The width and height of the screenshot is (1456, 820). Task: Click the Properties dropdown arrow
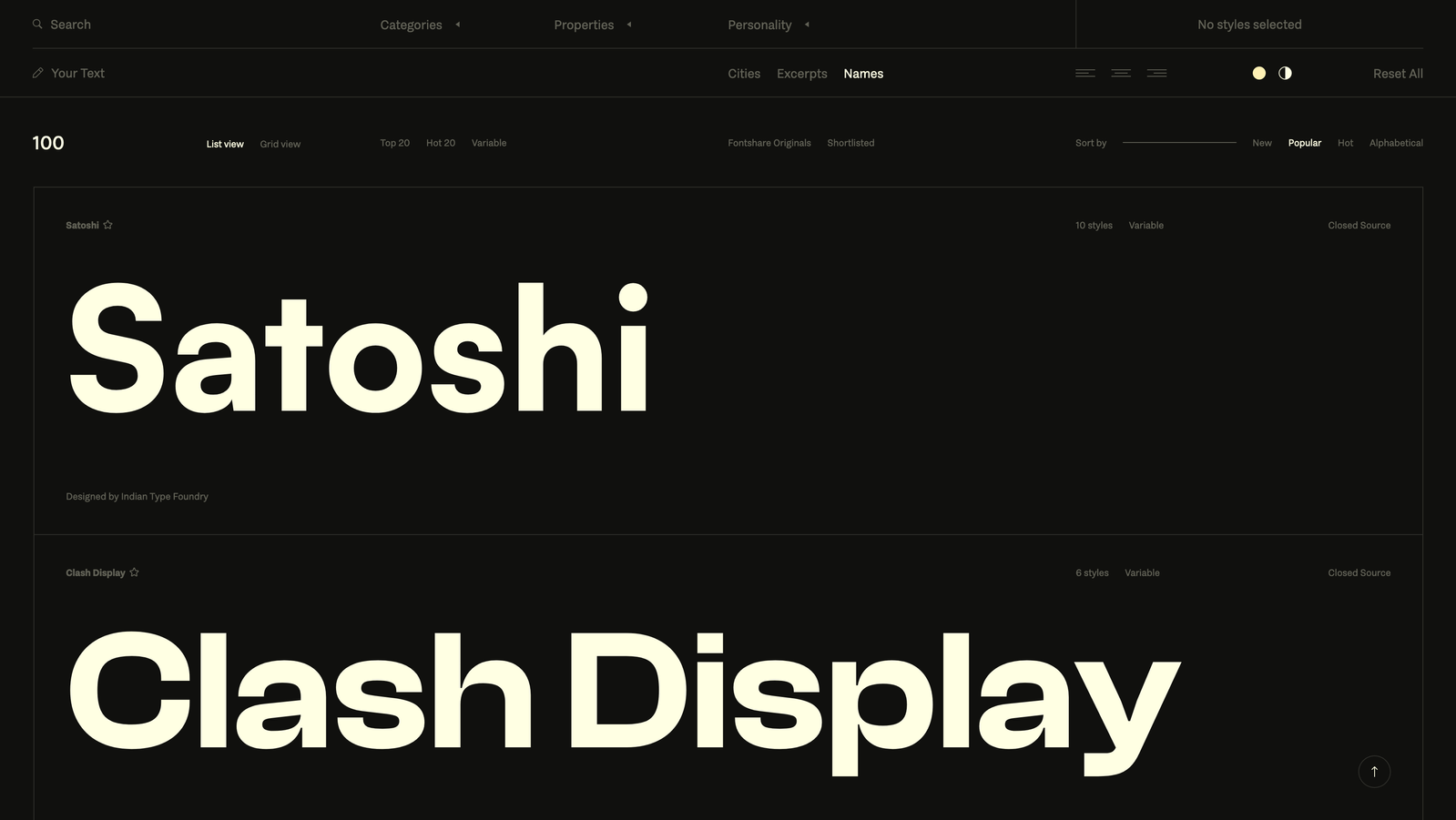tap(629, 25)
